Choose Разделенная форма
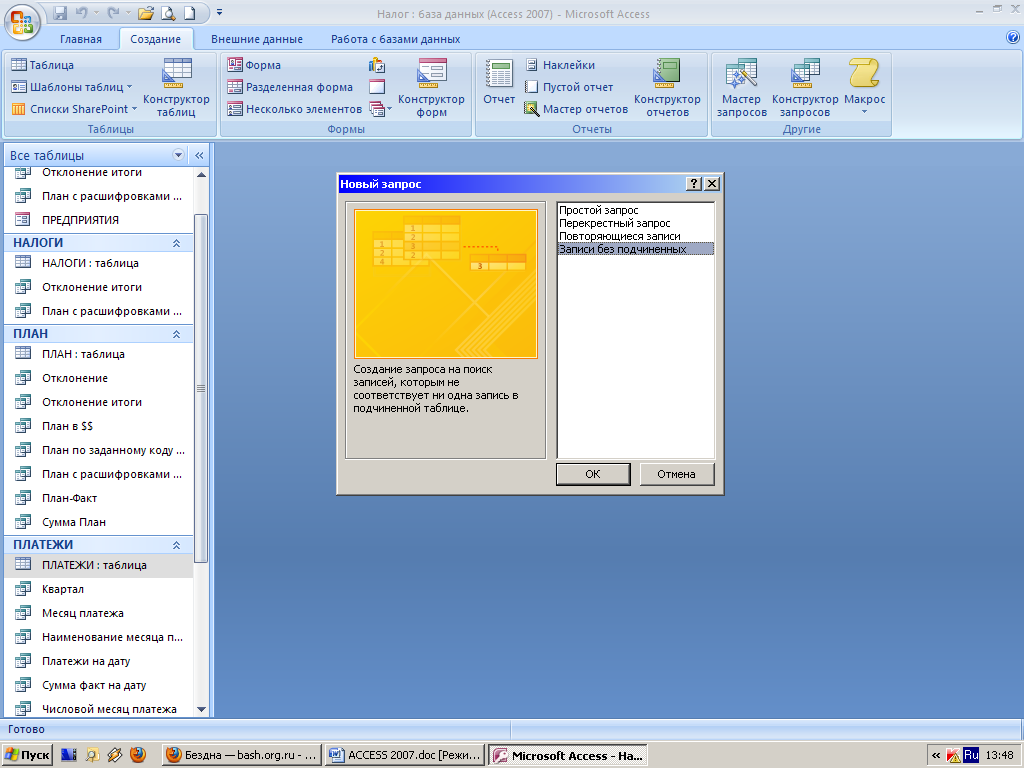Viewport: 1024px width, 768px height. [290, 87]
